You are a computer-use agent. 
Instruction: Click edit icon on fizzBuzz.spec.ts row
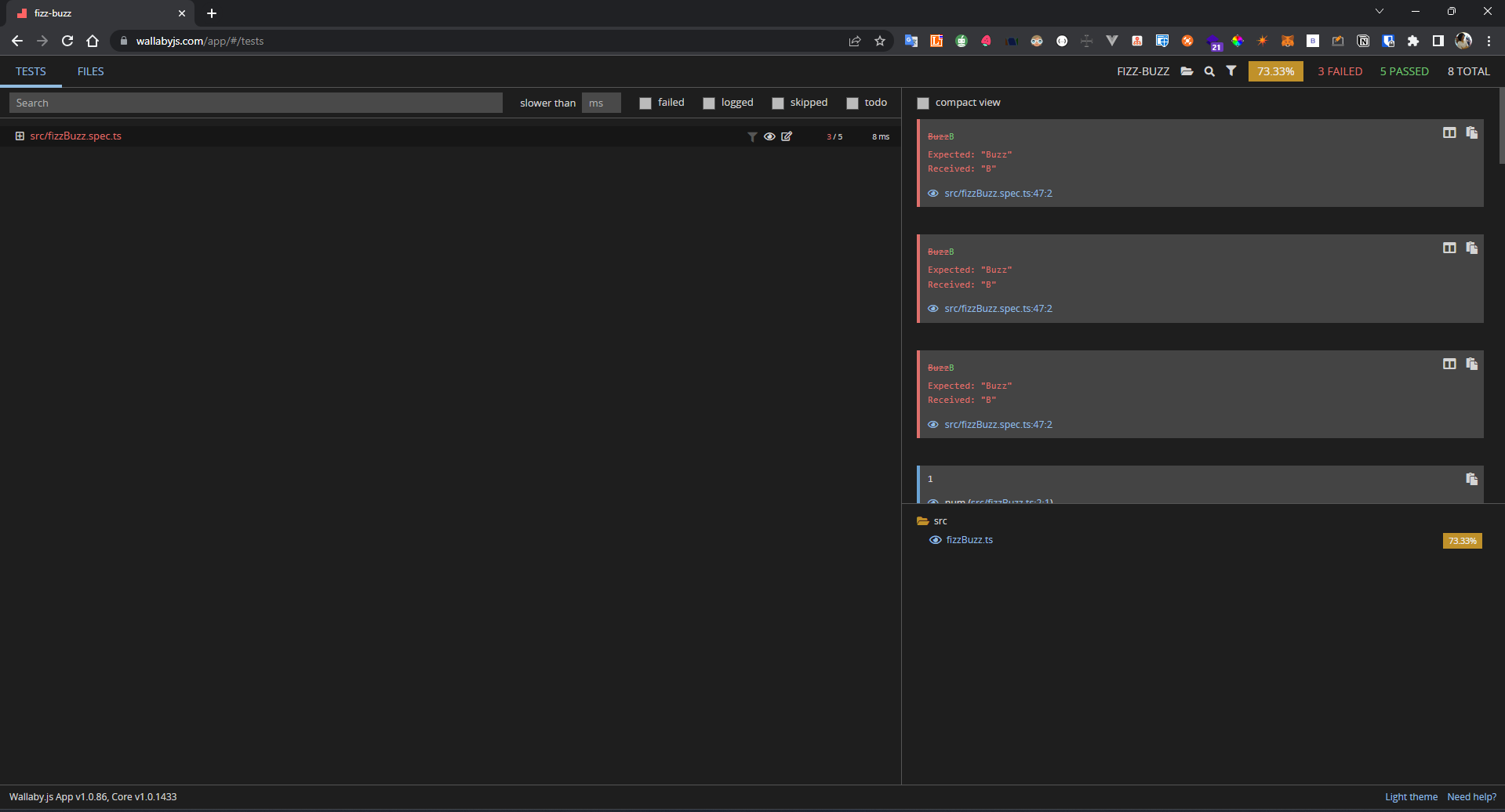tap(787, 136)
